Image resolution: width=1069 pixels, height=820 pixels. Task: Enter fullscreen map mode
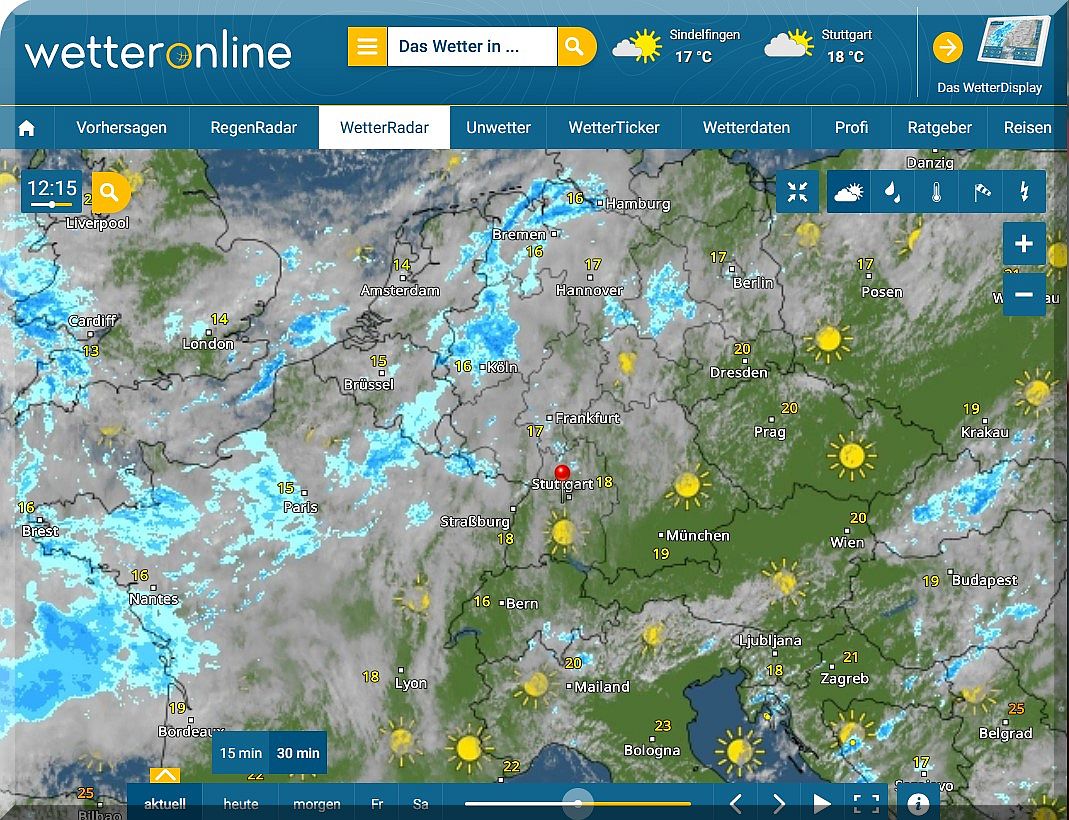866,803
